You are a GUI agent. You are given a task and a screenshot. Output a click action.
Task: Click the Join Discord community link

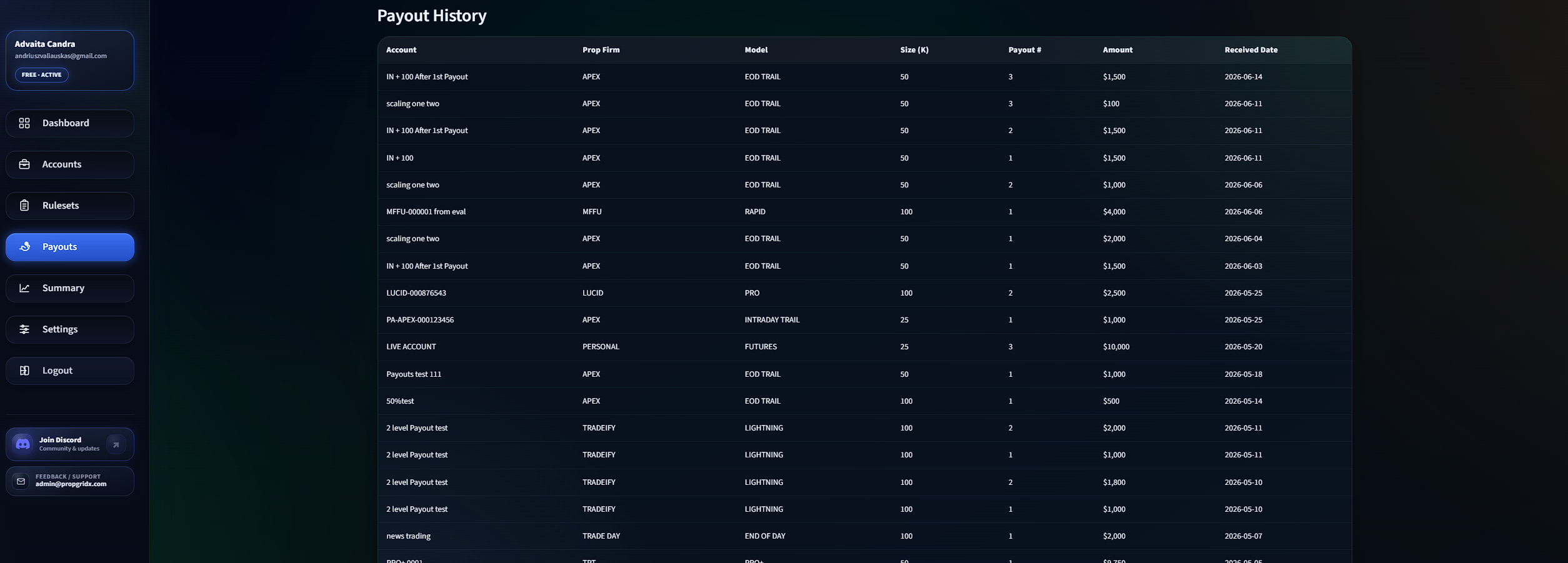[x=70, y=444]
